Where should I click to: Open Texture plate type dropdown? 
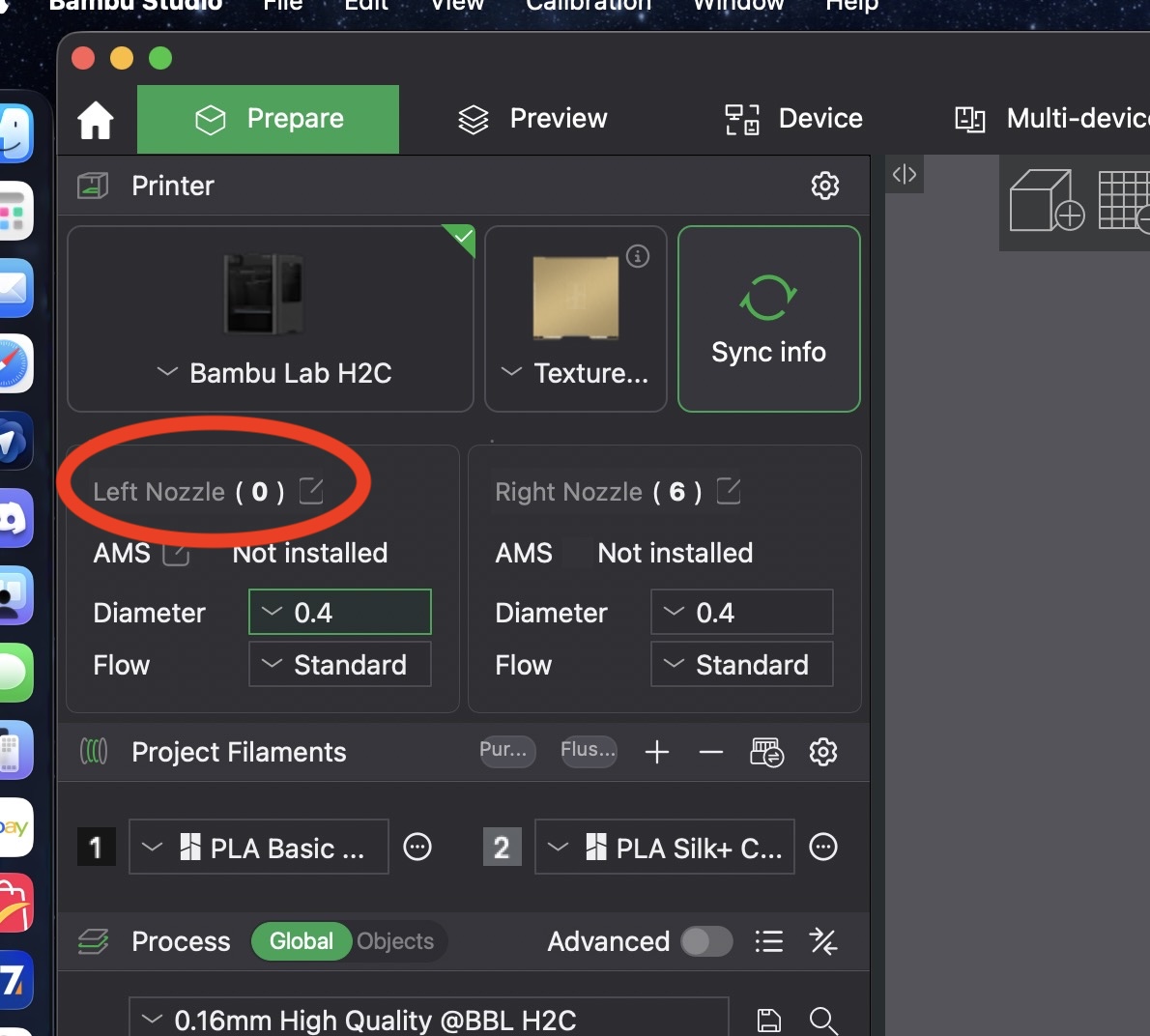[575, 372]
